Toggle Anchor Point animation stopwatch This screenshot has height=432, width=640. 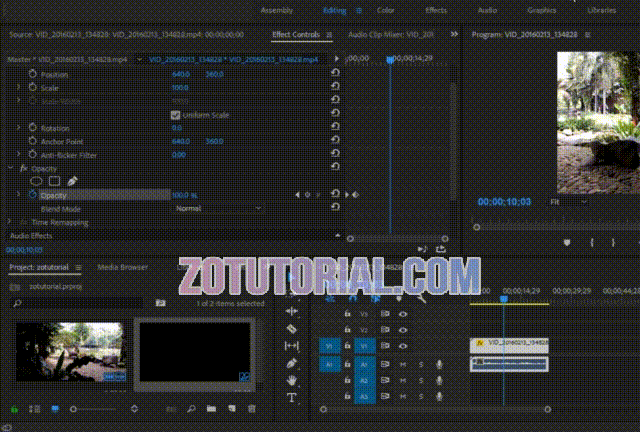click(33, 141)
